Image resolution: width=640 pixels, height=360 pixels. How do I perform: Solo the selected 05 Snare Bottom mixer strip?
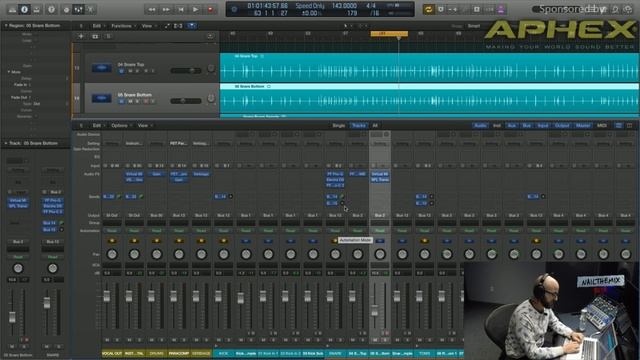click(x=384, y=340)
